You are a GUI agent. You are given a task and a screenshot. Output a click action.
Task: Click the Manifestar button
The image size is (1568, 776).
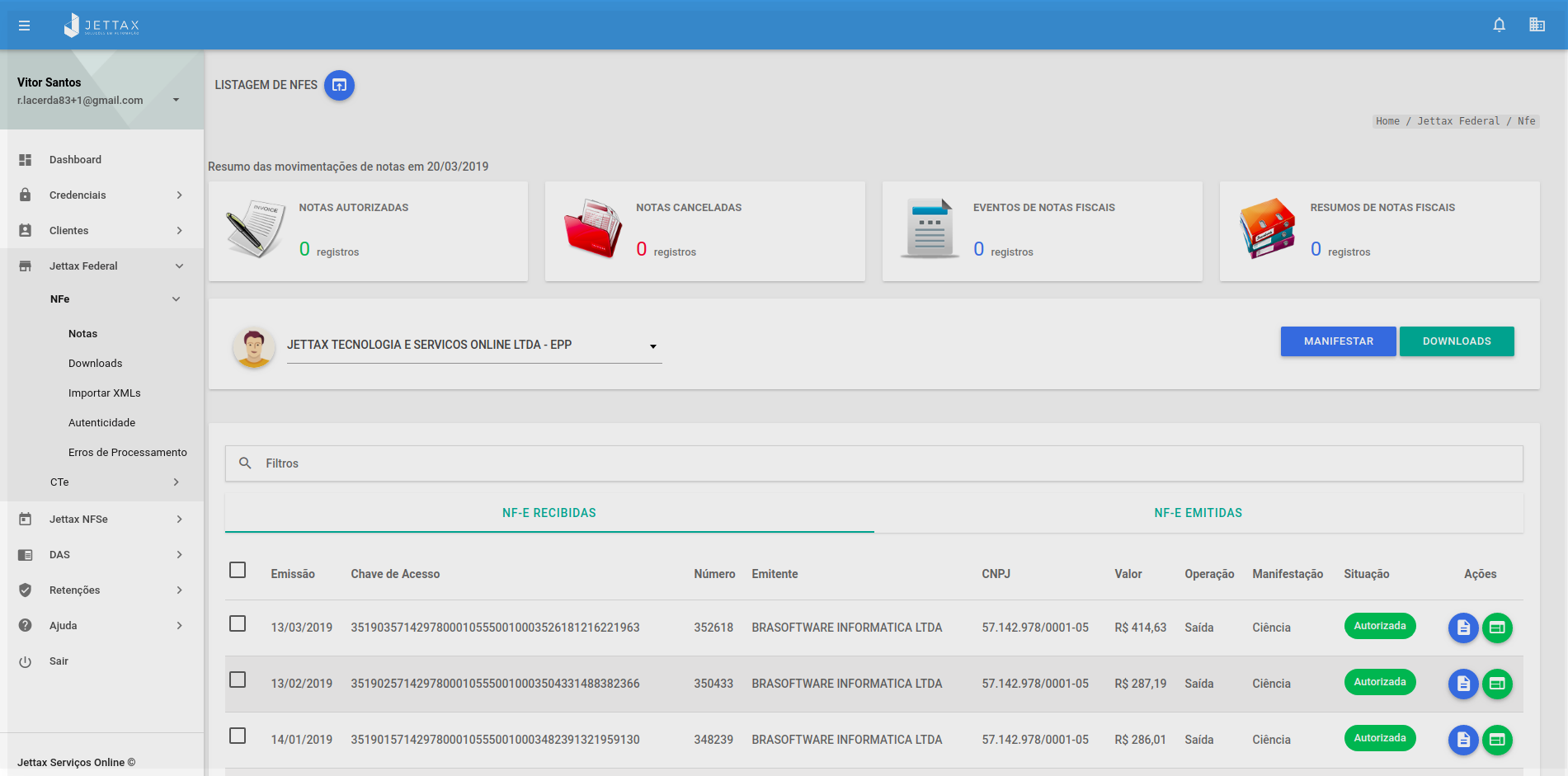point(1339,341)
